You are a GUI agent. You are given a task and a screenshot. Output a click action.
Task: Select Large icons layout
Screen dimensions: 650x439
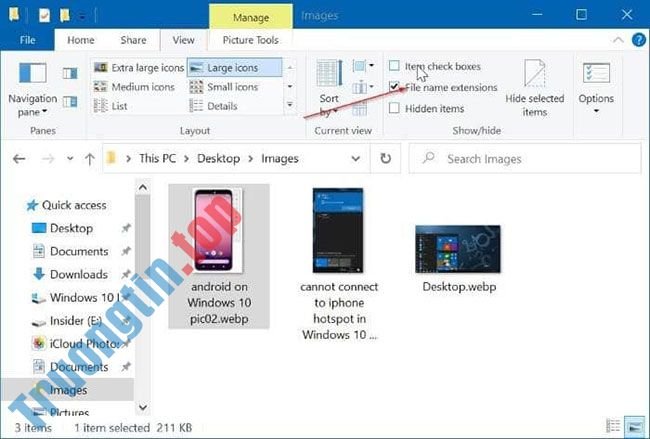[235, 68]
